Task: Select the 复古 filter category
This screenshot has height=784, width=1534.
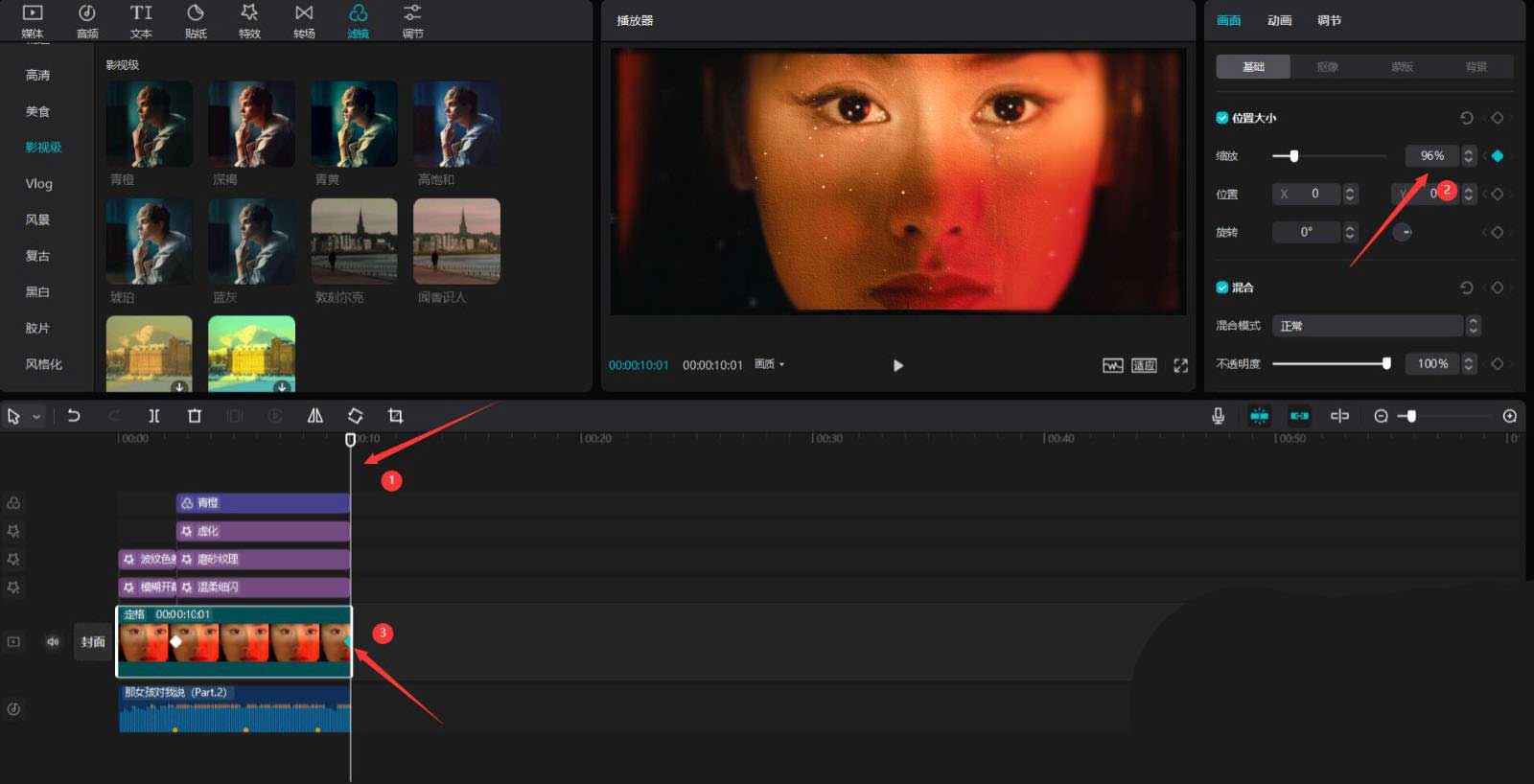Action: click(x=37, y=256)
